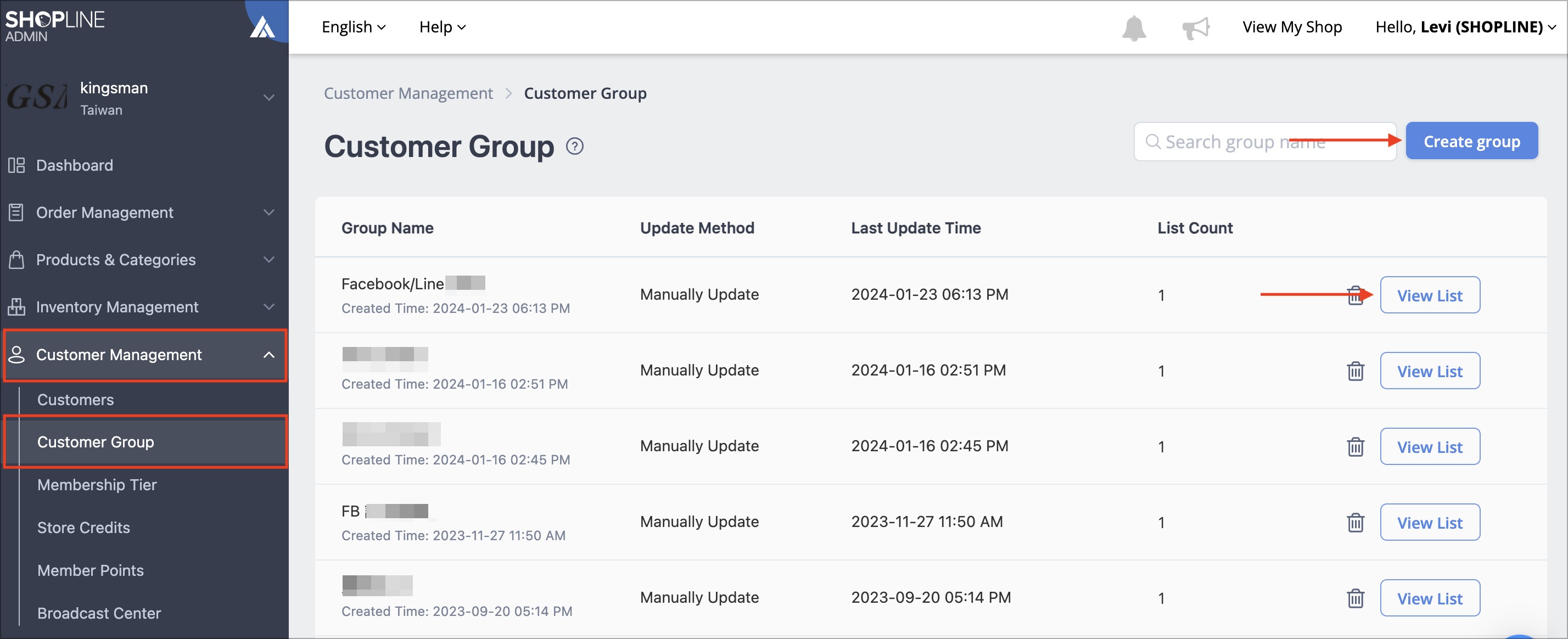Viewport: 1568px width, 639px height.
Task: Open Membership Tier in the sidebar
Action: 97,485
